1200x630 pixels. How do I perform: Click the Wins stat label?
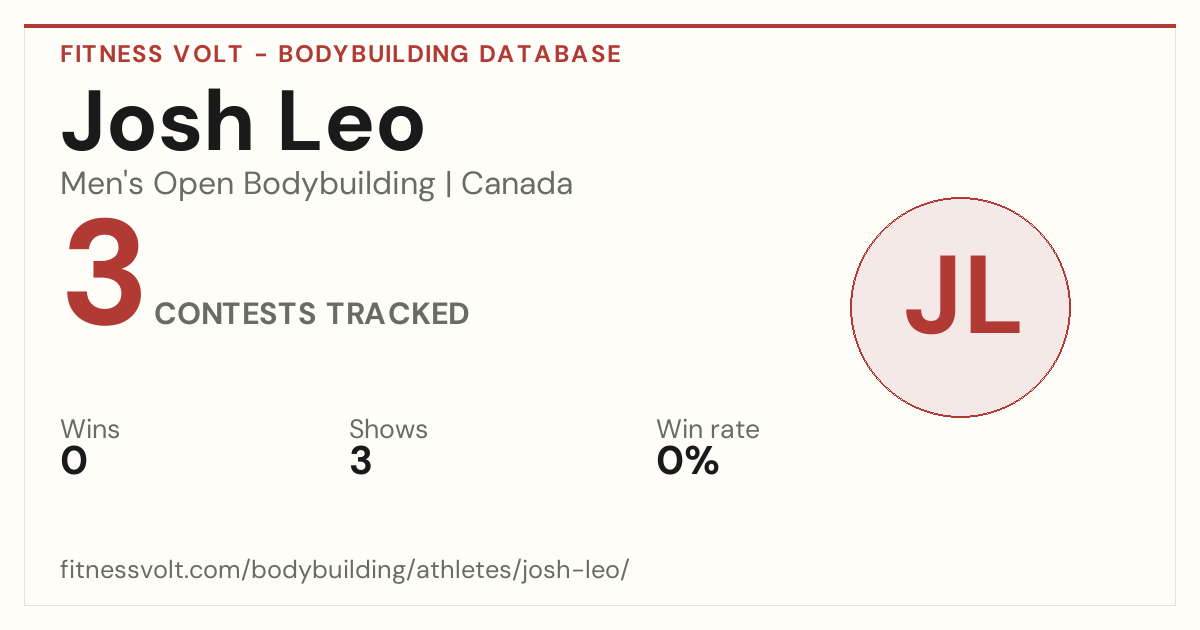[x=90, y=430]
